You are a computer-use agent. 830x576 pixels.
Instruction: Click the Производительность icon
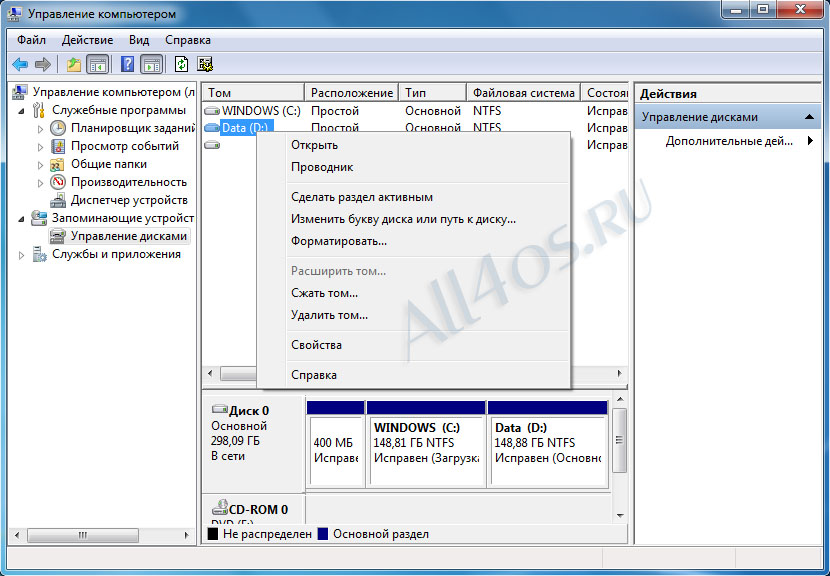58,182
